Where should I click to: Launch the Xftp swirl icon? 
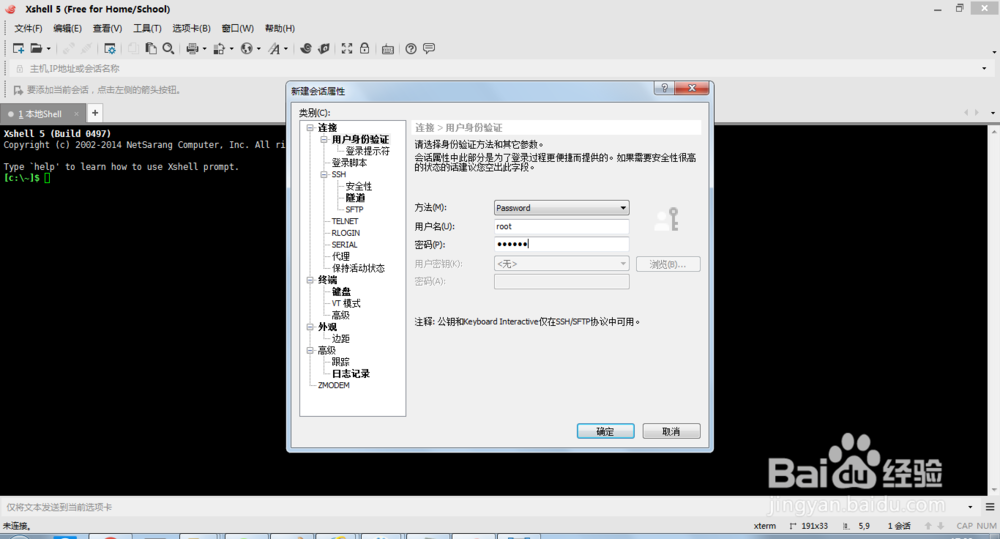[305, 48]
